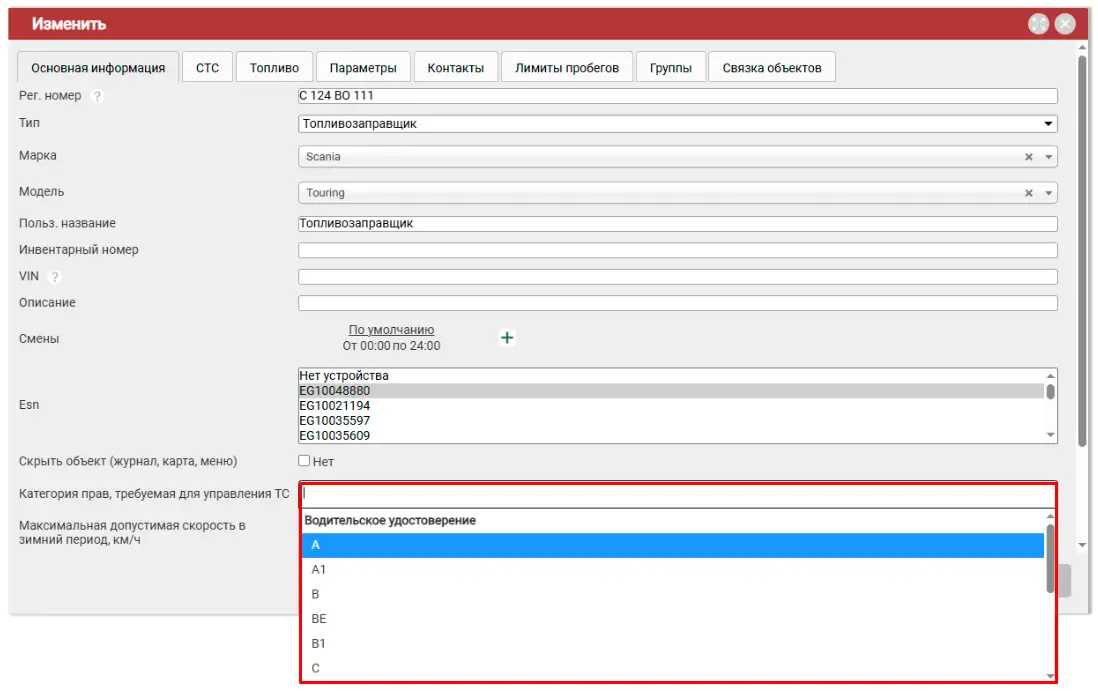
Task: Close the Изменить dialog window
Action: pos(1065,24)
